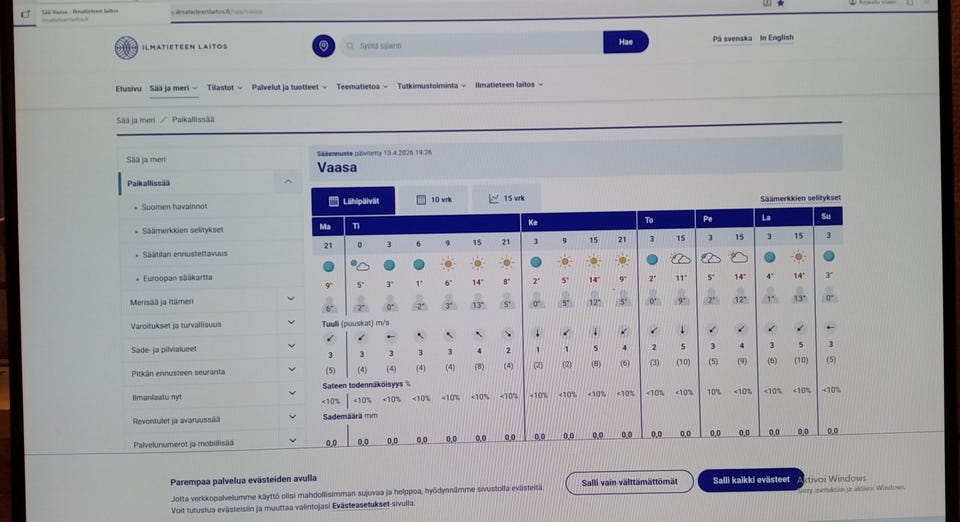
Task: Select Paikallissää in sidebar
Action: click(148, 183)
